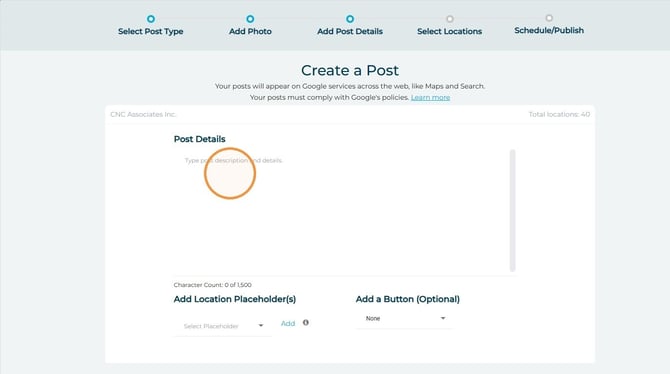Go to Add Post Details step label
The width and height of the screenshot is (670, 374).
(350, 31)
